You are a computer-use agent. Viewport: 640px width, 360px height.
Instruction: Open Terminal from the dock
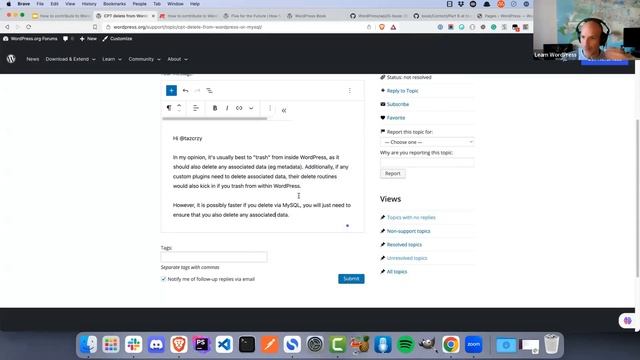tap(247, 344)
